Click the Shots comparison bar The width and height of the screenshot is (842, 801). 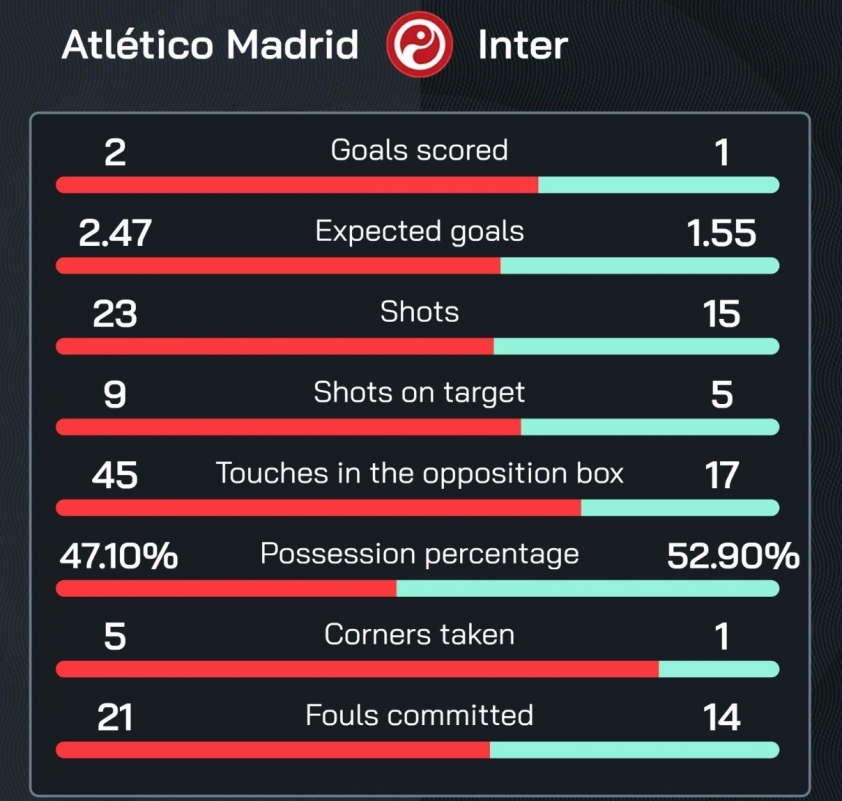pos(417,346)
